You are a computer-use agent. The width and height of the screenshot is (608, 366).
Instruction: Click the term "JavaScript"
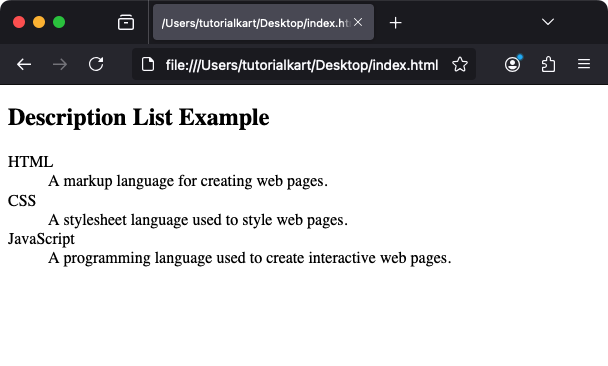41,239
